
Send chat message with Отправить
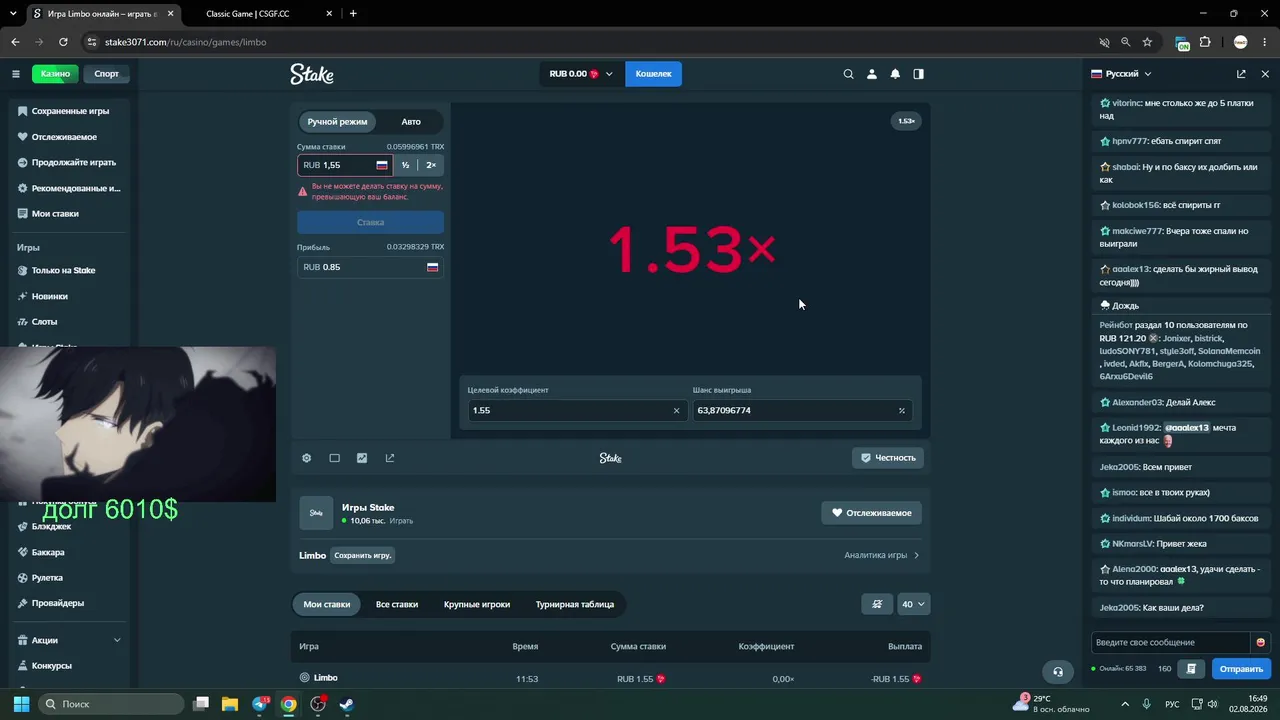tap(1241, 669)
